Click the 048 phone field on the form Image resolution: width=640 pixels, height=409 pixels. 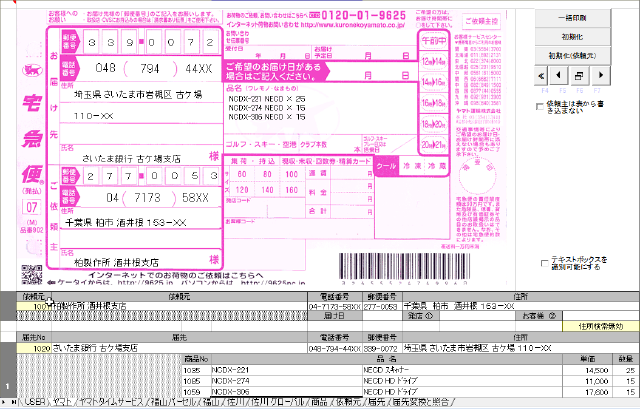point(105,68)
